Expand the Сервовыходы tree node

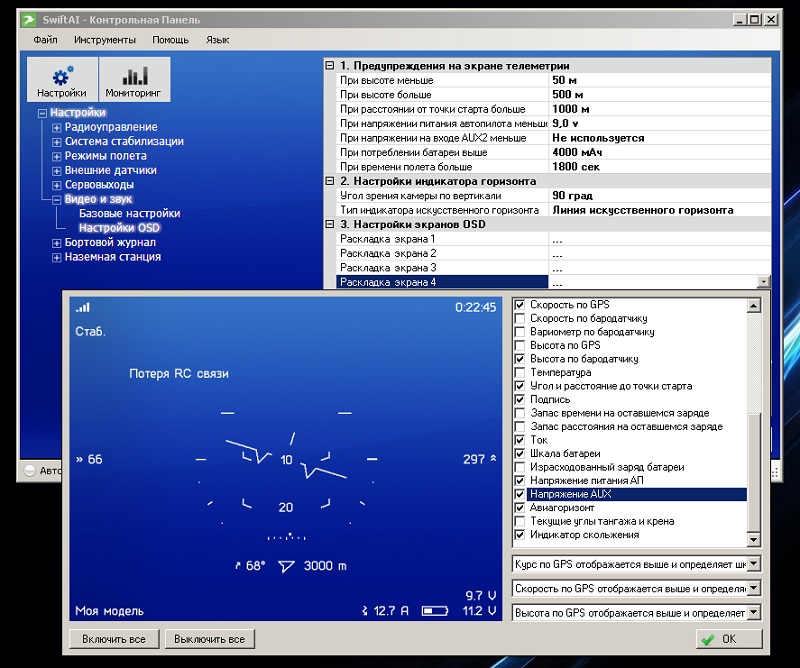pos(57,185)
